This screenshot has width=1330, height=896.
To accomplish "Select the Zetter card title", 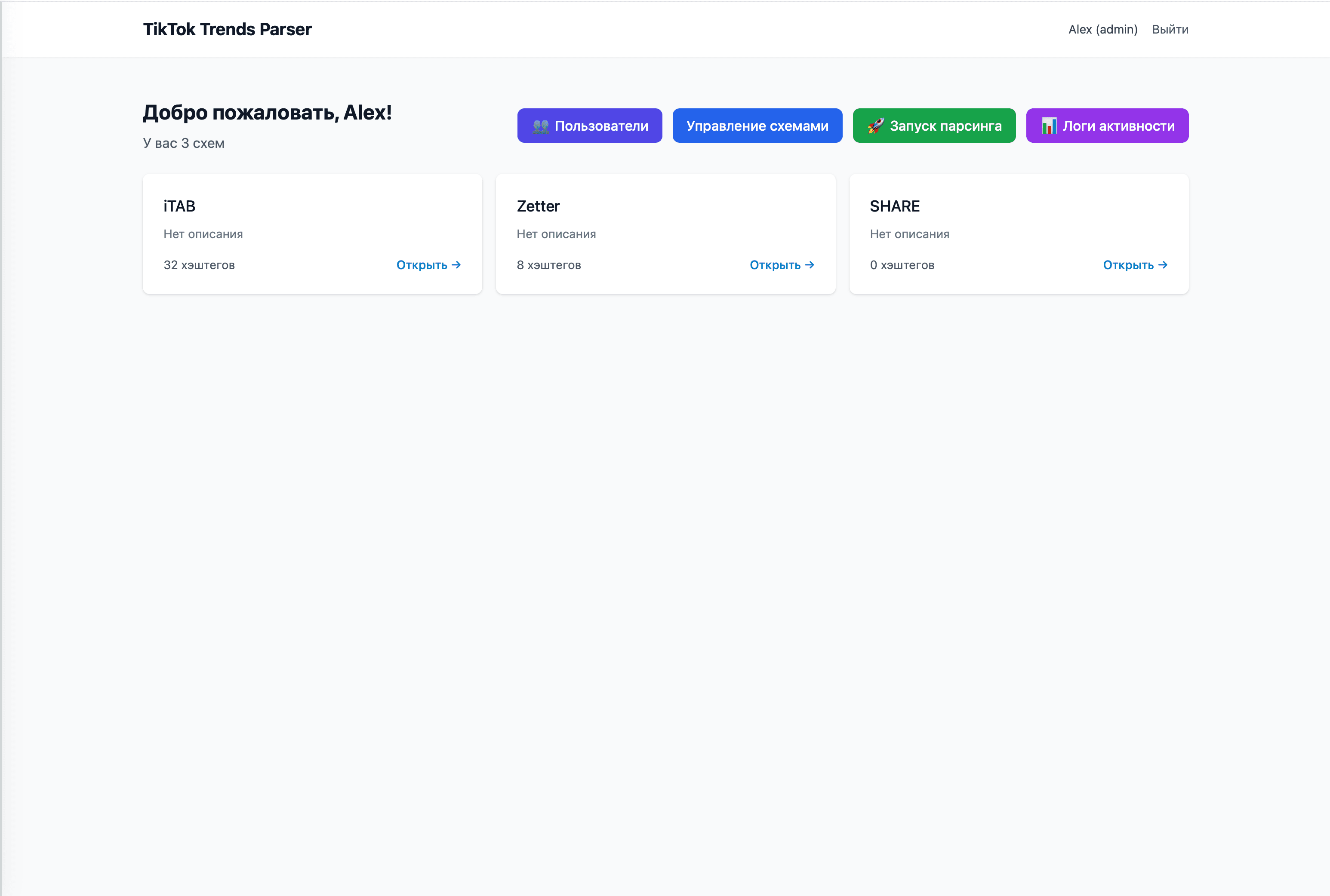I will pyautogui.click(x=538, y=206).
